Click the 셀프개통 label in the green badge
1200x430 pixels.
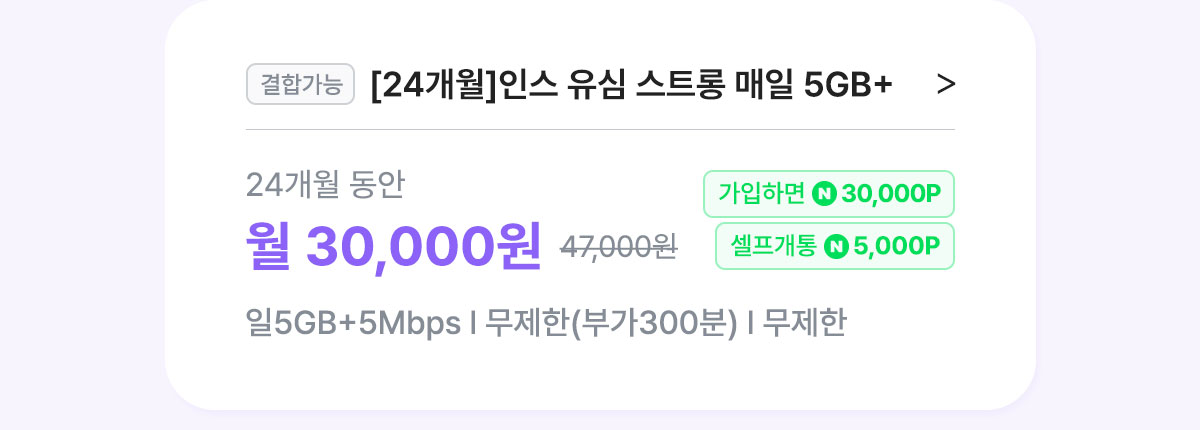click(773, 246)
